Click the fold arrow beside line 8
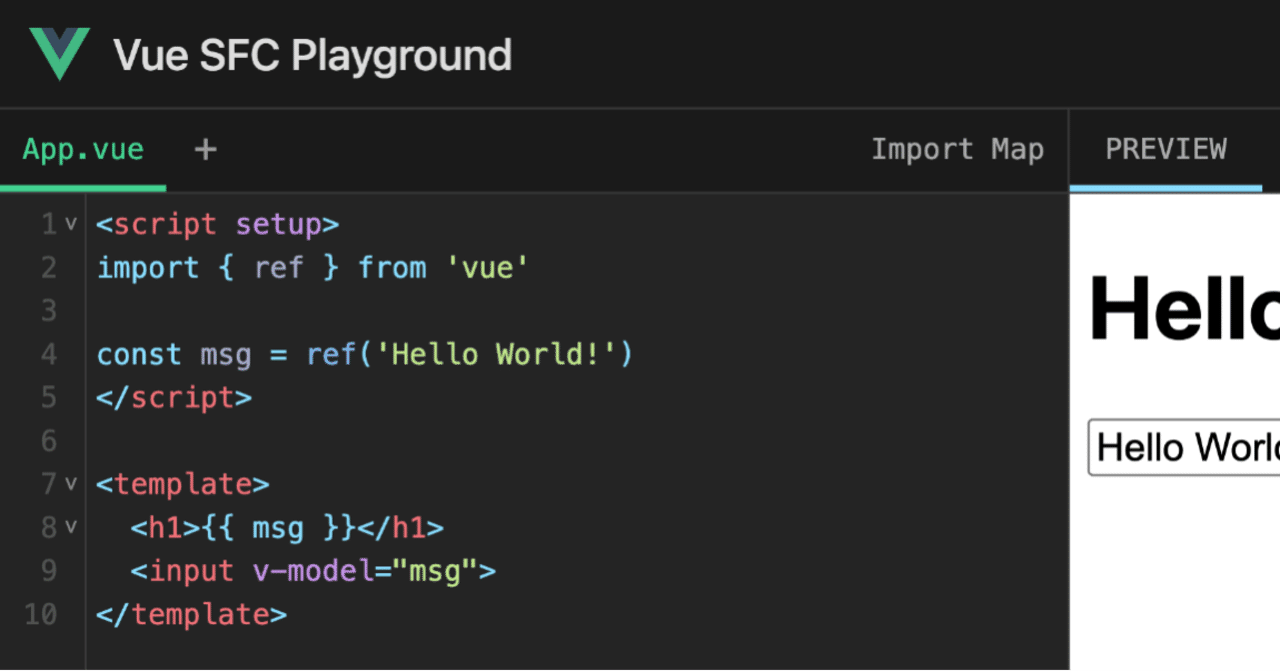Viewport: 1280px width, 671px height. point(69,527)
